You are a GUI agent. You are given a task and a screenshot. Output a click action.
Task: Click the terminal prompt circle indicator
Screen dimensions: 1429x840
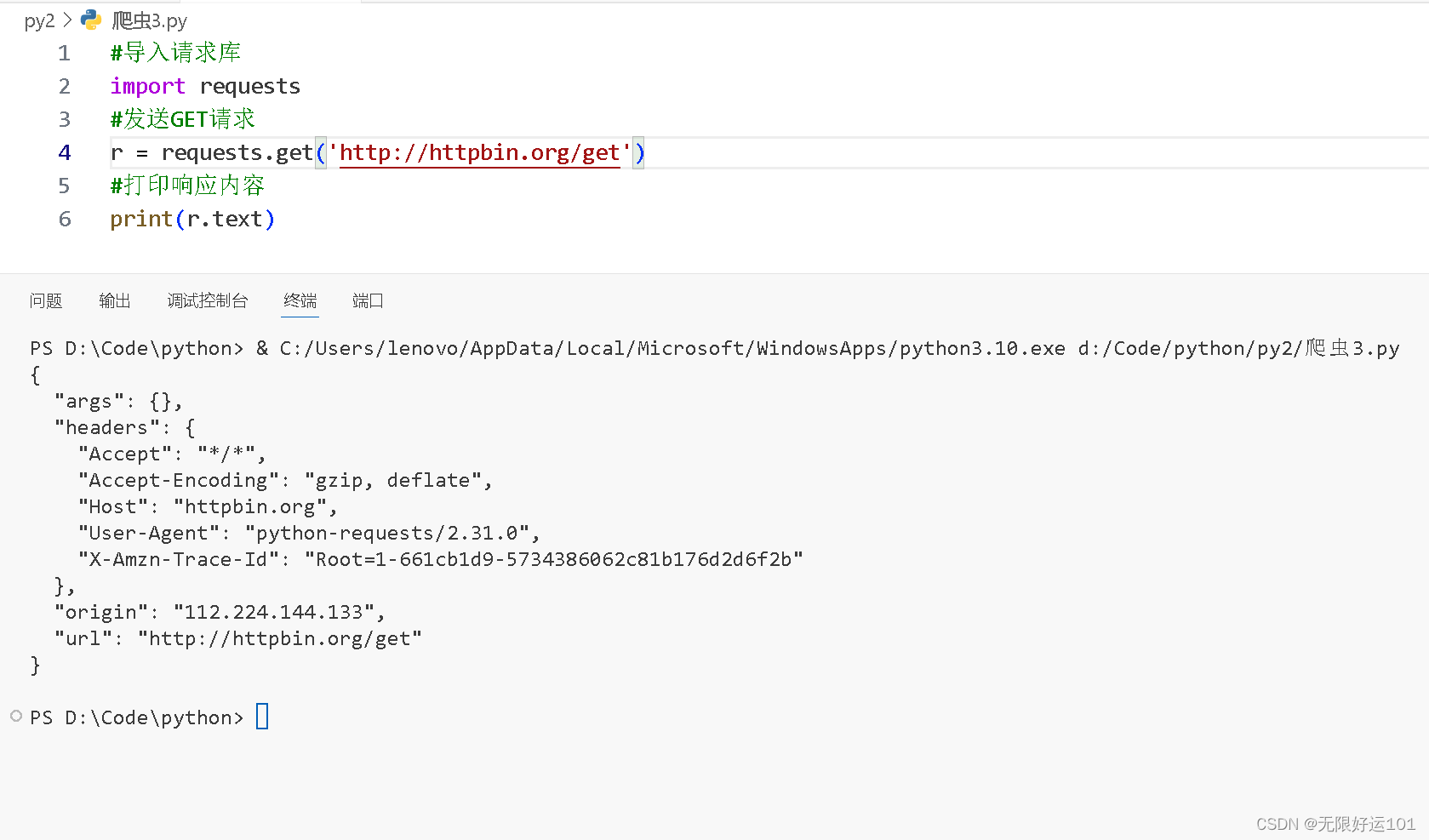point(16,717)
